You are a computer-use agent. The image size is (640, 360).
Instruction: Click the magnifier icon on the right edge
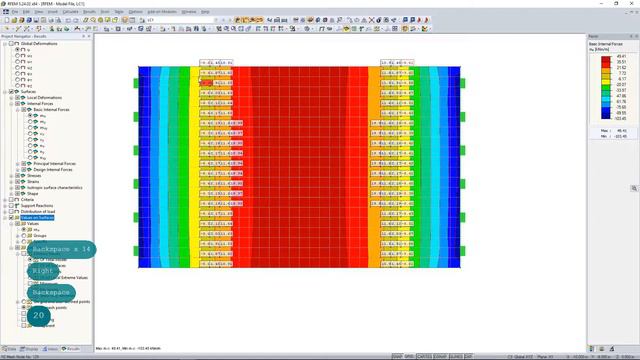[x=634, y=188]
